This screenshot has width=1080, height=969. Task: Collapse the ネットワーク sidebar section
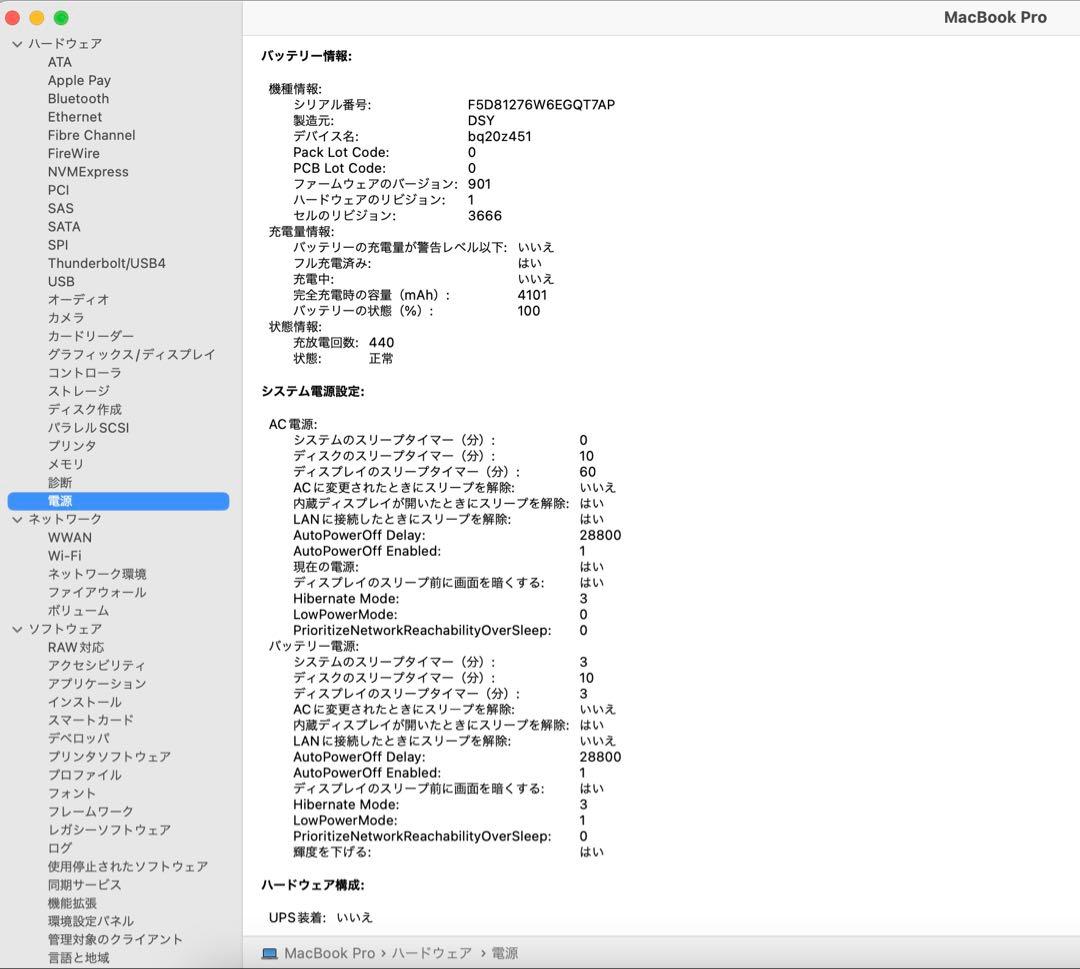tap(16, 519)
